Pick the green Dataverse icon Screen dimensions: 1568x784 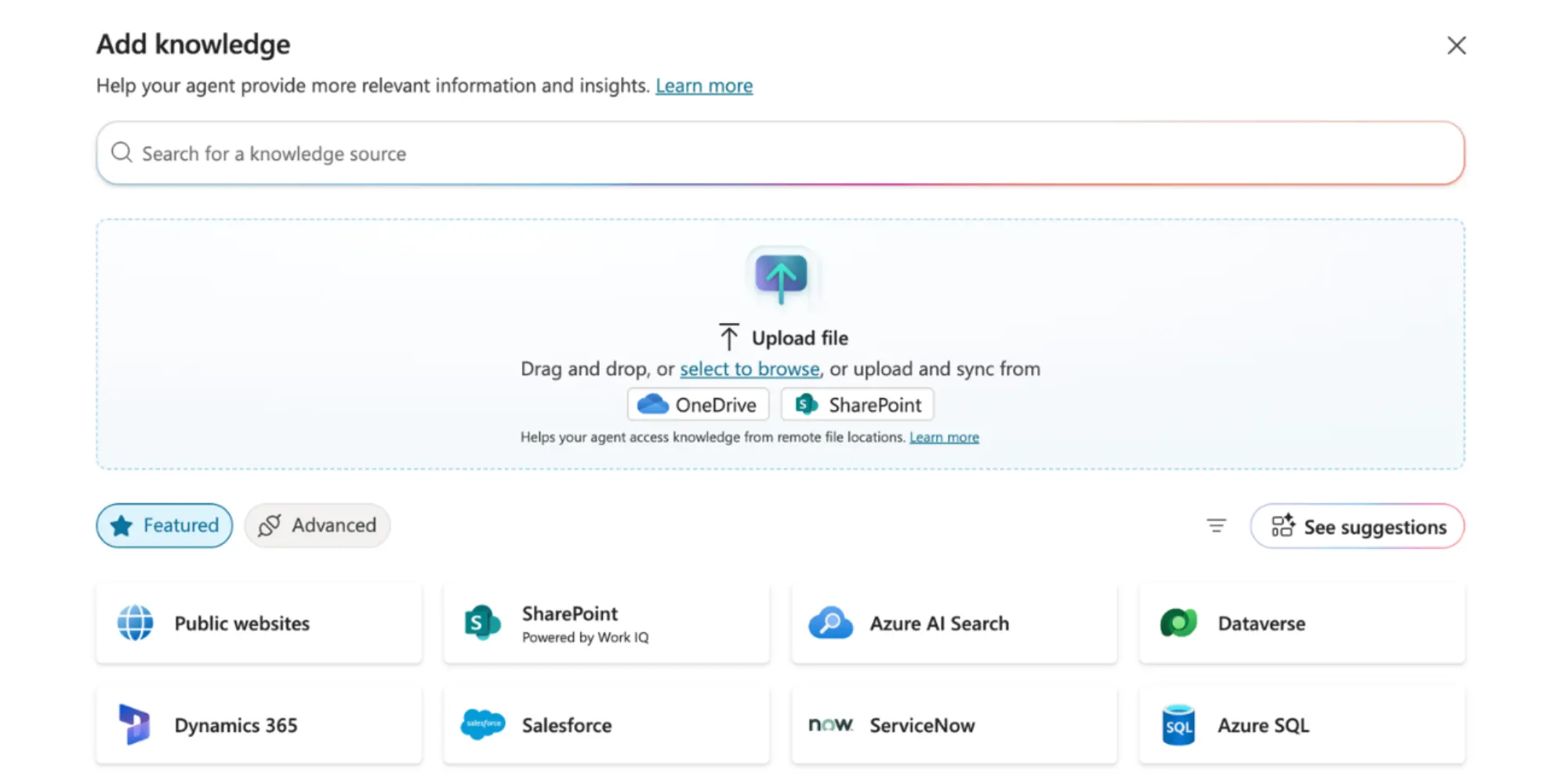tap(1178, 623)
